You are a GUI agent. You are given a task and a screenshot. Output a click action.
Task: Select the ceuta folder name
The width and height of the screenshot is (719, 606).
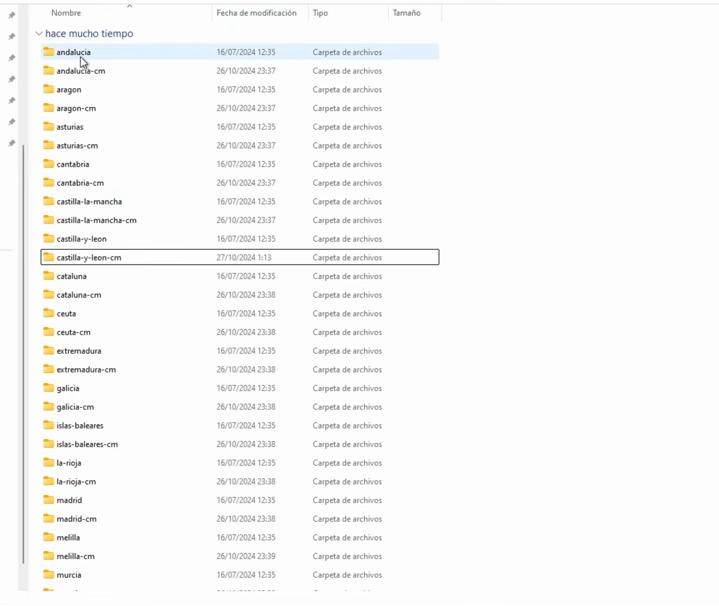click(66, 314)
